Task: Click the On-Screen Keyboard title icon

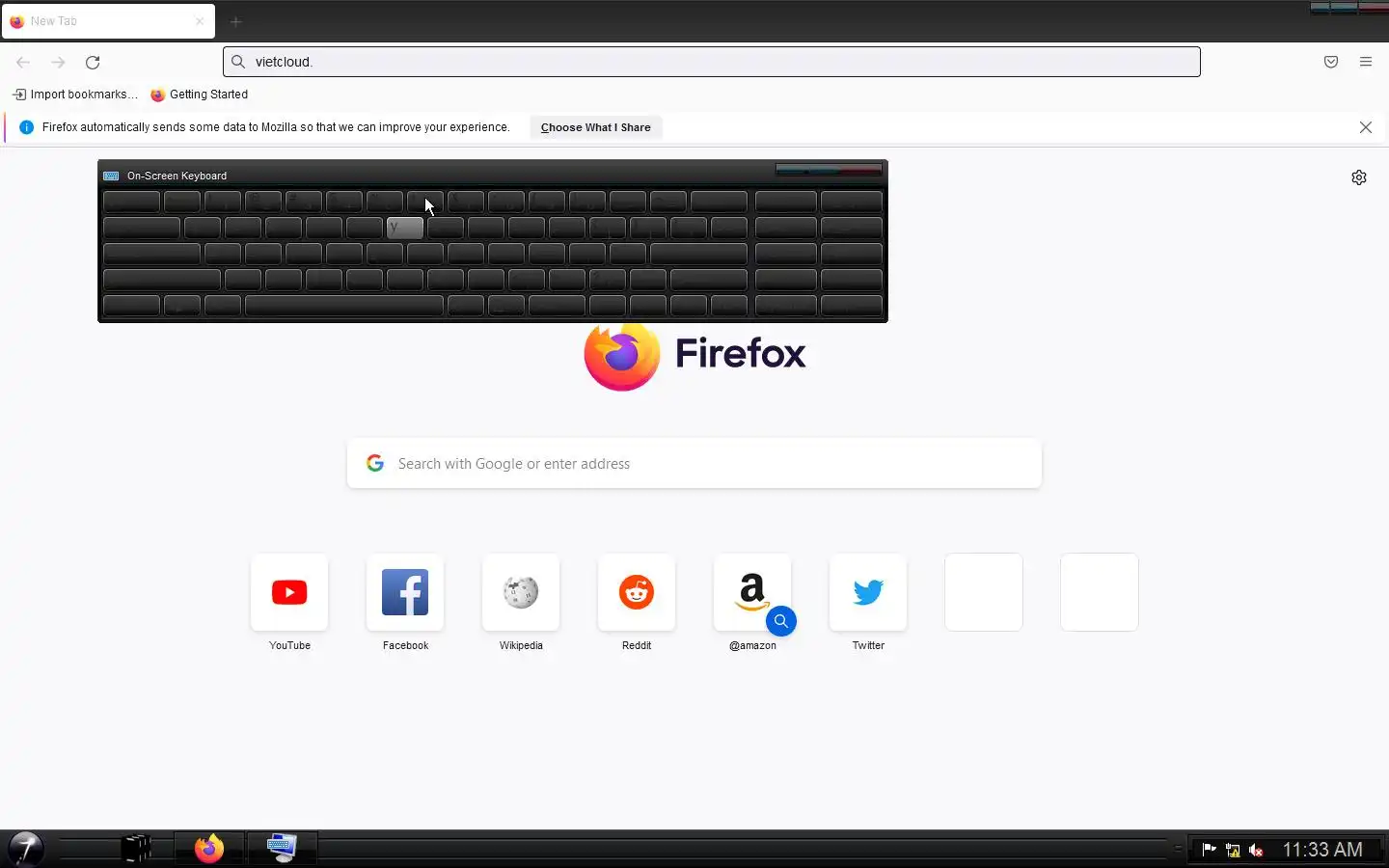Action: point(111,176)
